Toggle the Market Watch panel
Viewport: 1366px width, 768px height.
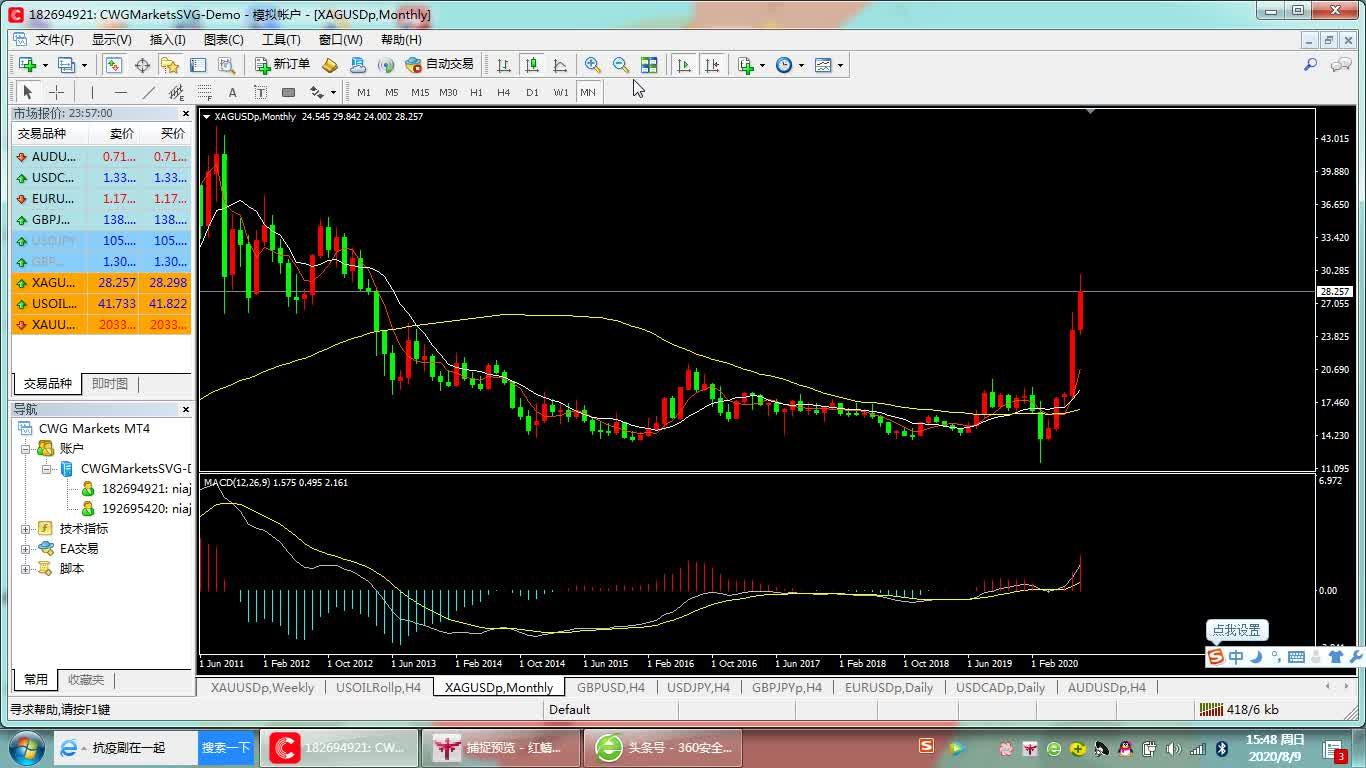(114, 65)
